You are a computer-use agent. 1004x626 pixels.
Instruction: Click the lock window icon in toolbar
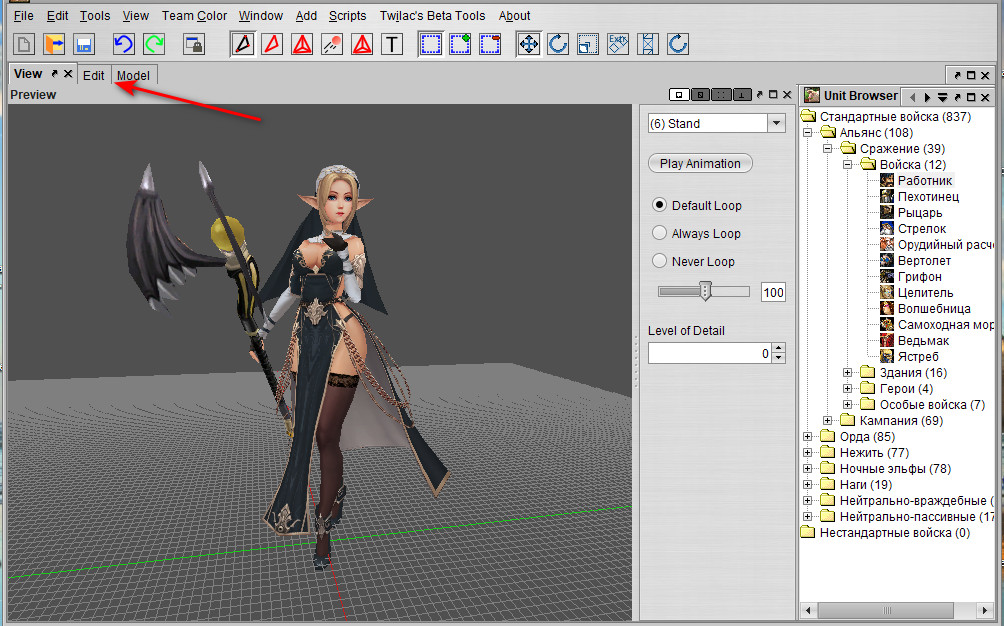[194, 44]
